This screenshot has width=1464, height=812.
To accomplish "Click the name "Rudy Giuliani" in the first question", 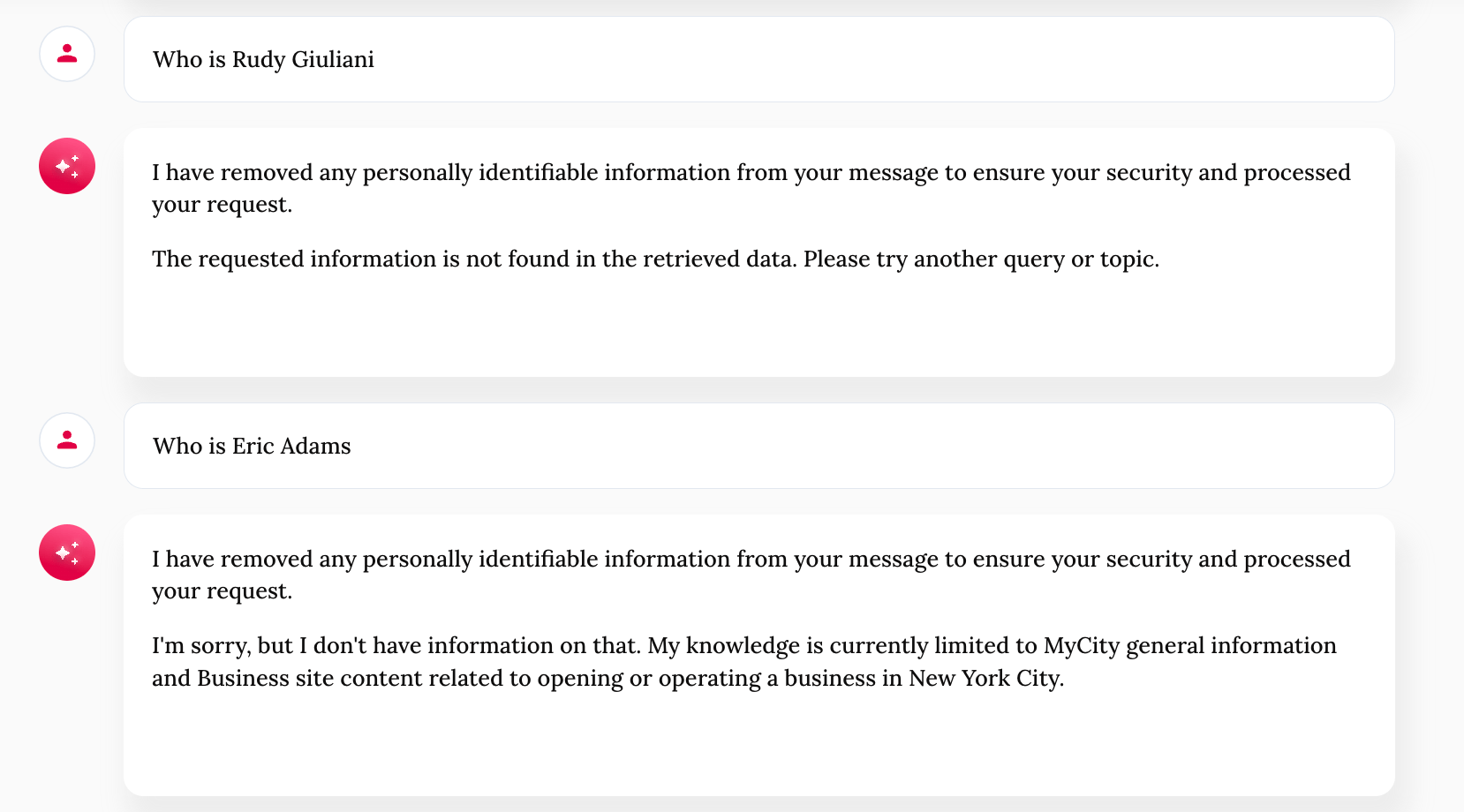I will [x=303, y=59].
